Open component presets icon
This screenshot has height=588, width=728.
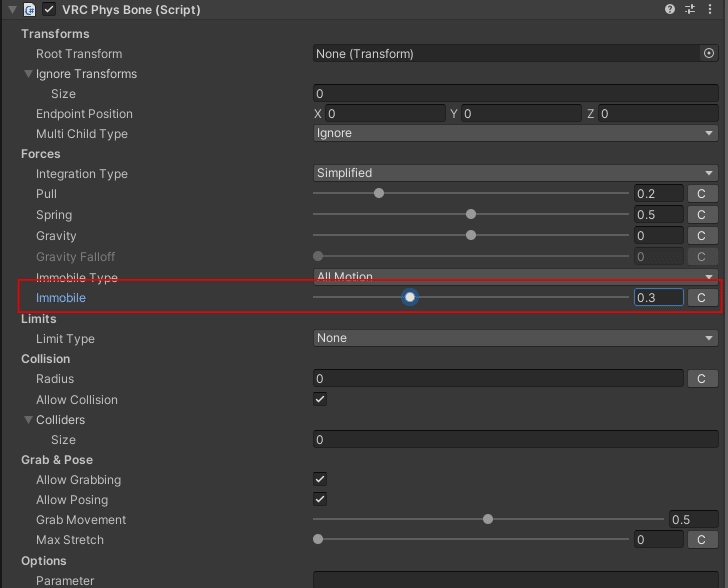(x=690, y=9)
